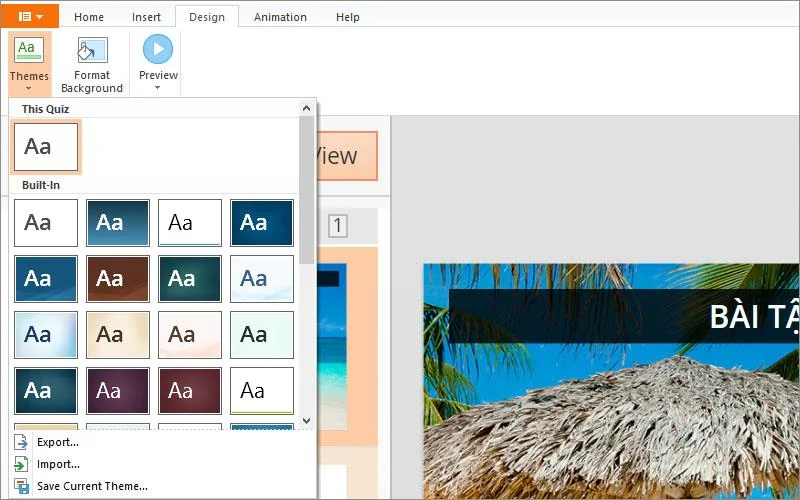Click the Built-In section header
This screenshot has width=800, height=500.
click(x=41, y=185)
